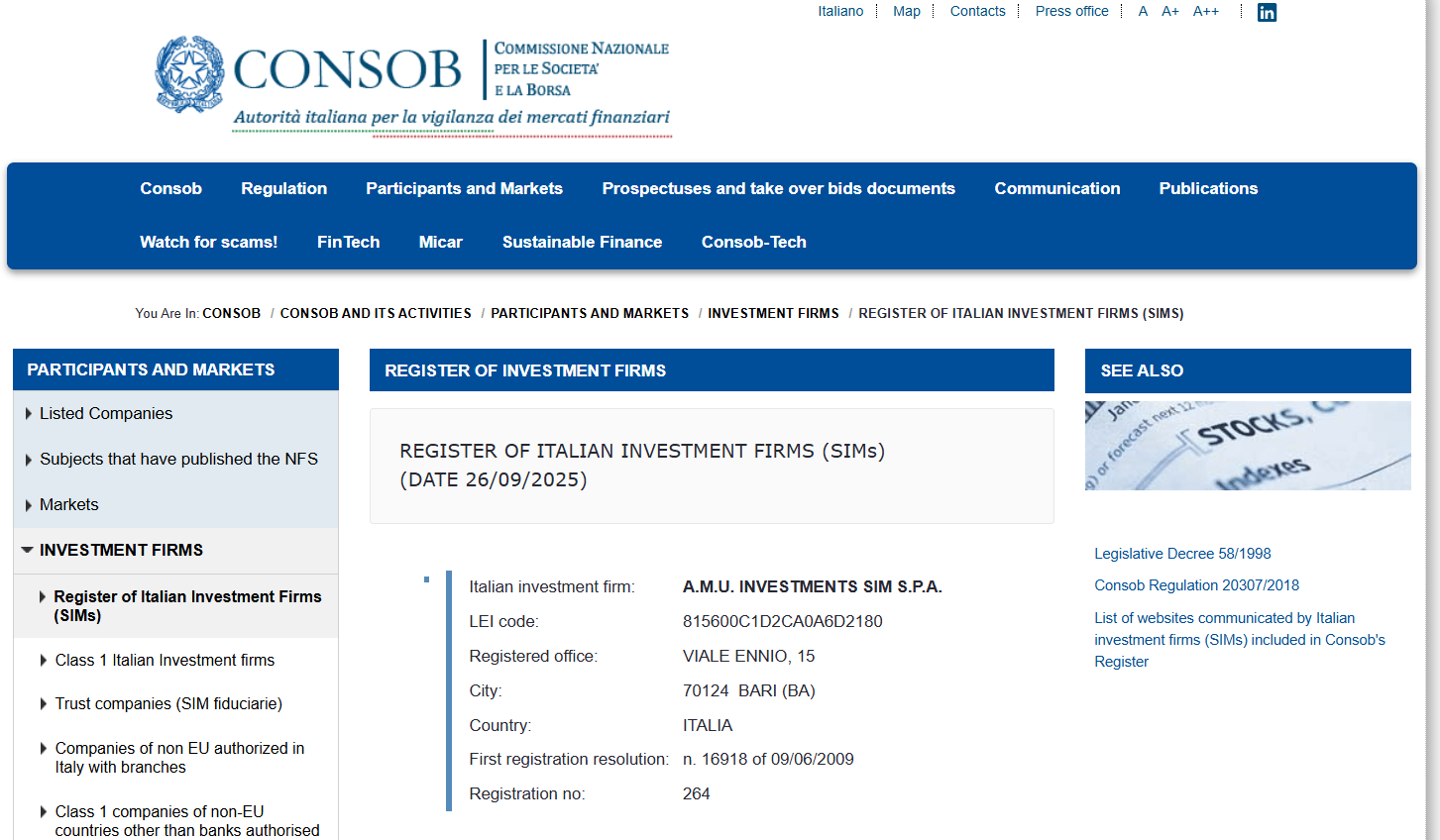Click the stocks and indexes thumbnail image
Image resolution: width=1440 pixels, height=840 pixels.
pyautogui.click(x=1248, y=445)
